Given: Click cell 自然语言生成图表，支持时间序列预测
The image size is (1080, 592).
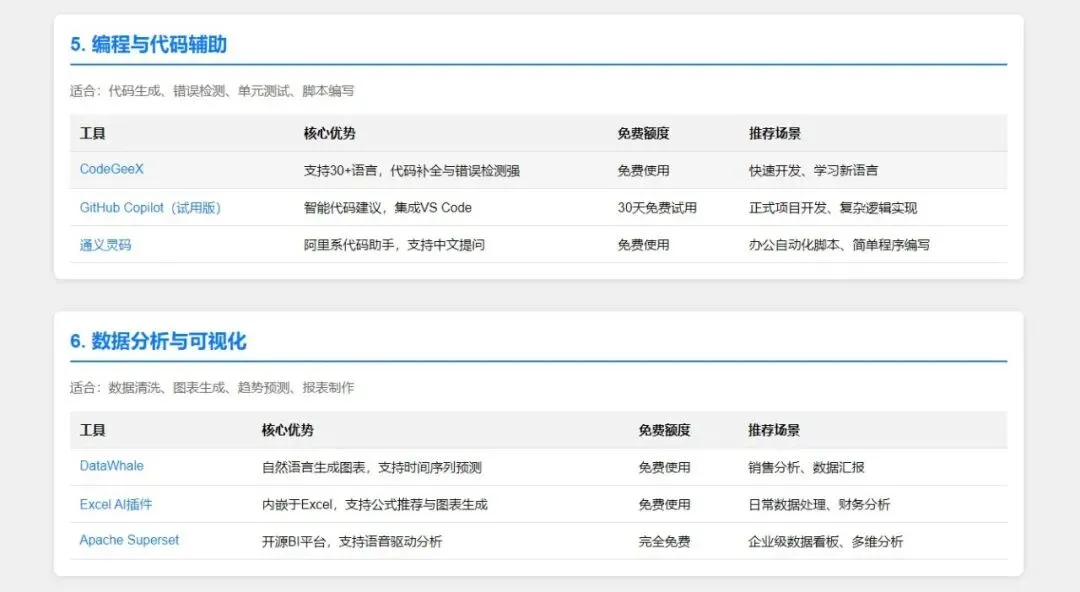Looking at the screenshot, I should 371,467.
